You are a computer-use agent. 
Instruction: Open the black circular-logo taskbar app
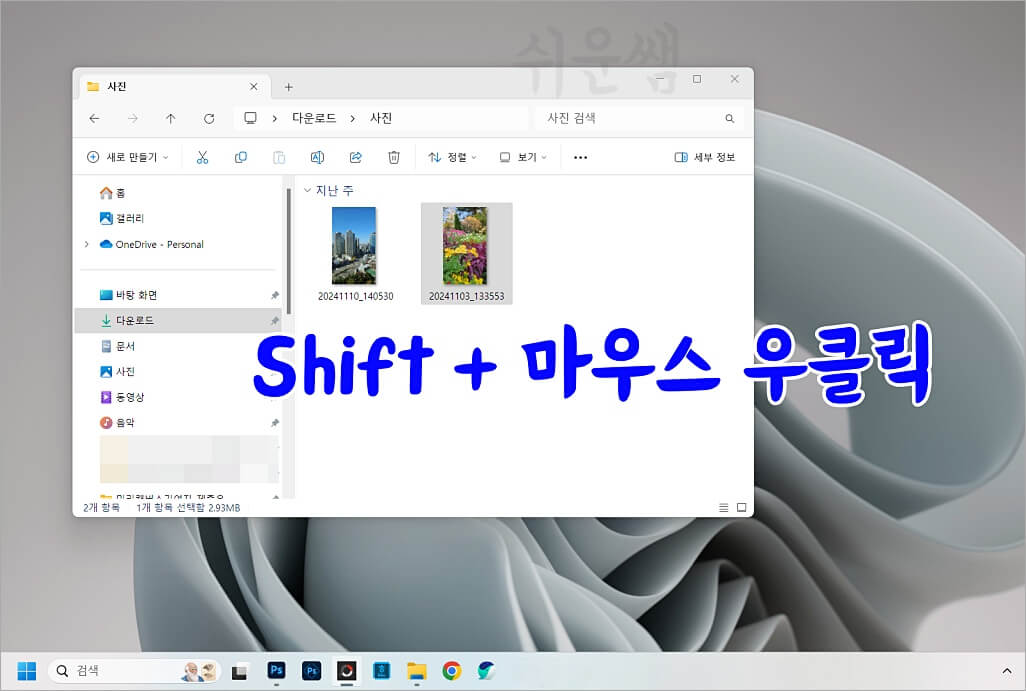coord(347,671)
